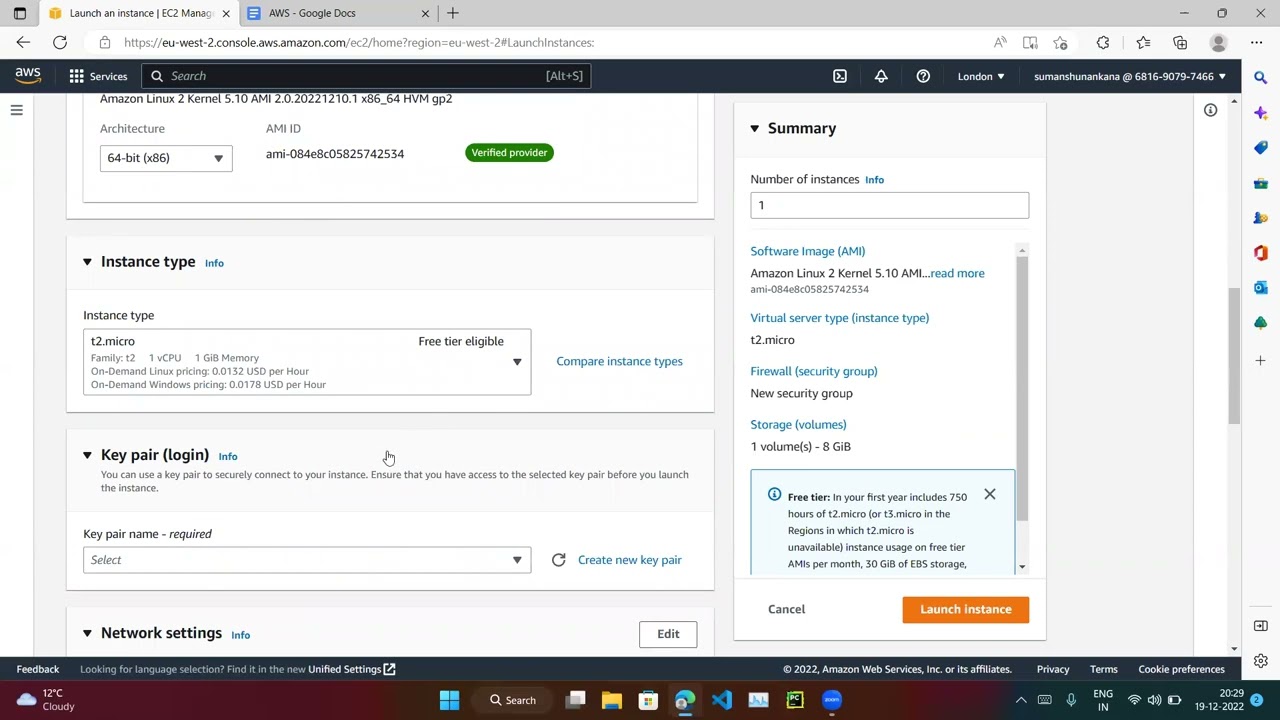Open Edge sidebar search icon
Viewport: 1280px width, 720px height.
coord(1260,77)
